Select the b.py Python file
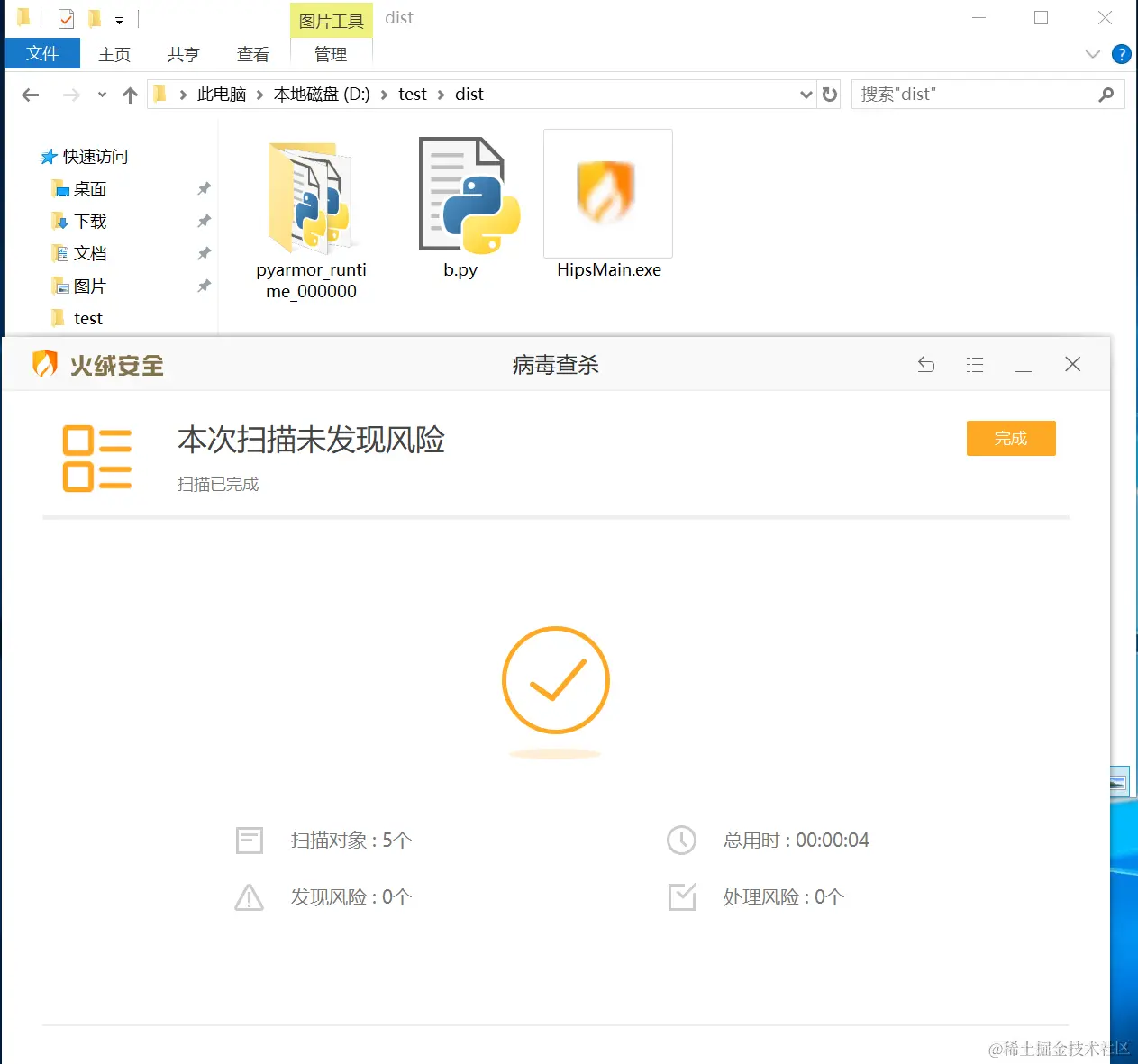The image size is (1138, 1064). 469,209
